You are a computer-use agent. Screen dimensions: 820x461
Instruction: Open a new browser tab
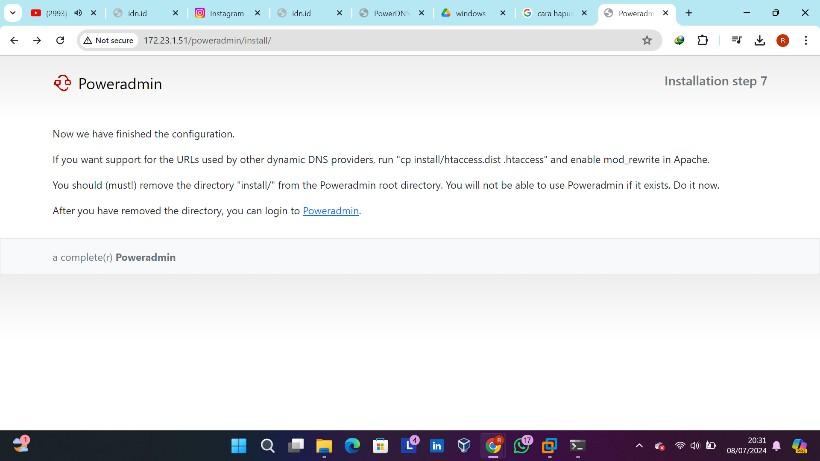coord(689,13)
